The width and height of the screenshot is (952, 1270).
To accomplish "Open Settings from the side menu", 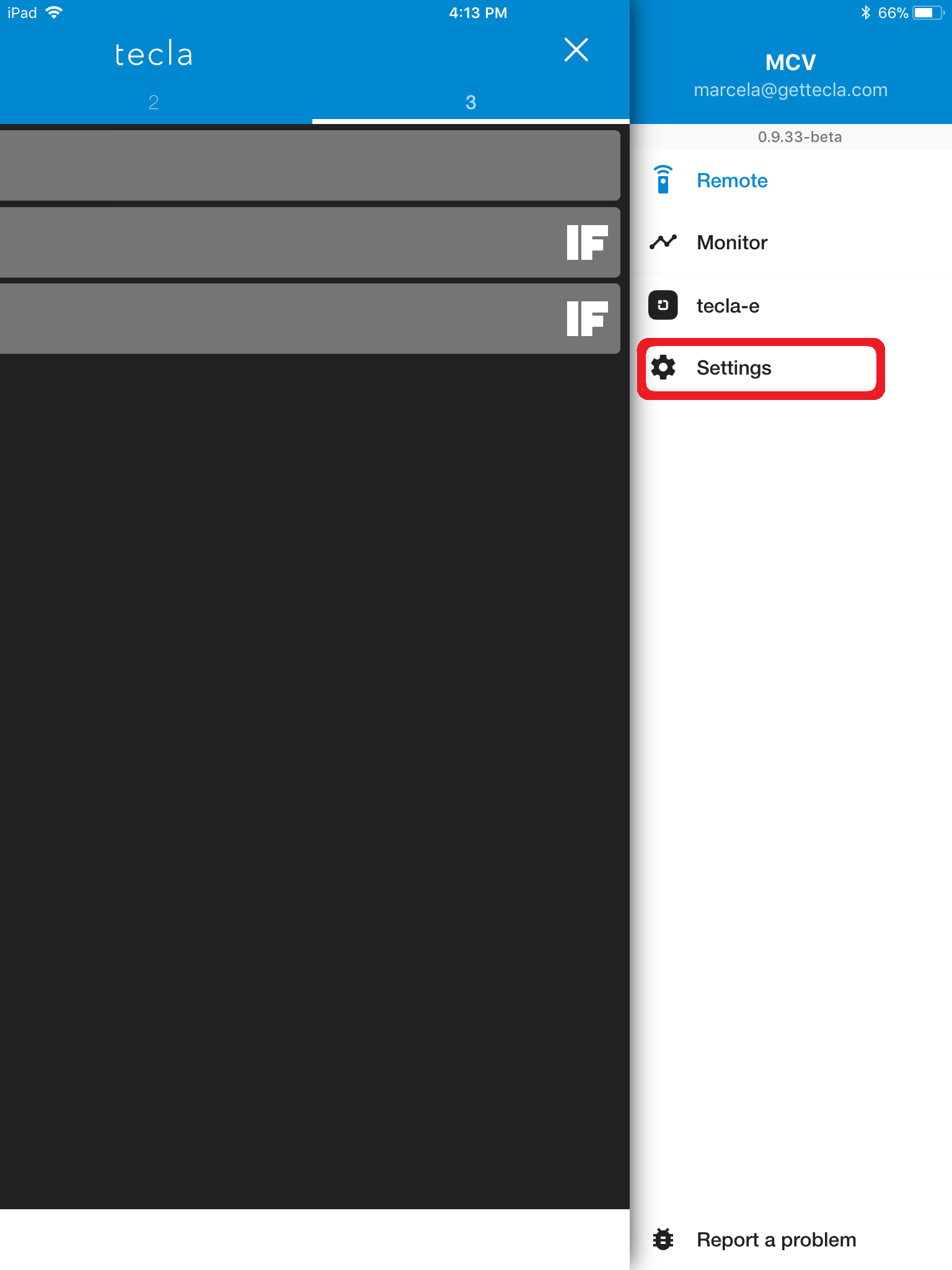I will (734, 368).
